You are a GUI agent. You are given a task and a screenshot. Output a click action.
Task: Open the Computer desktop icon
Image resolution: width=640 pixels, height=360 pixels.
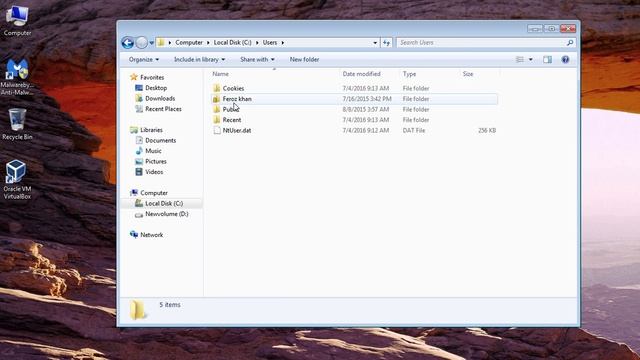[x=17, y=20]
